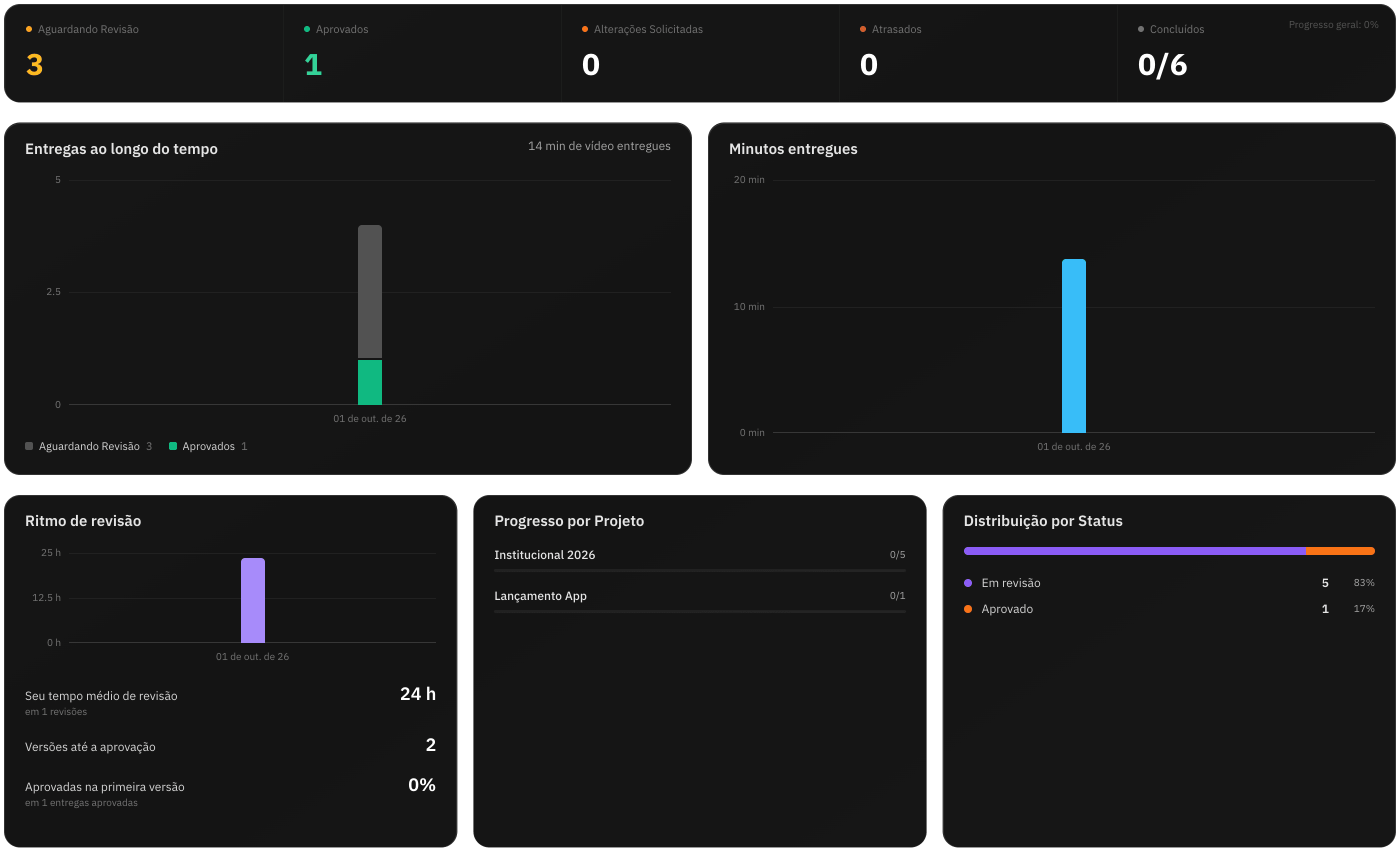Click the blue bar in Minutos entregues chart
This screenshot has height=852, width=1400.
(x=1074, y=346)
